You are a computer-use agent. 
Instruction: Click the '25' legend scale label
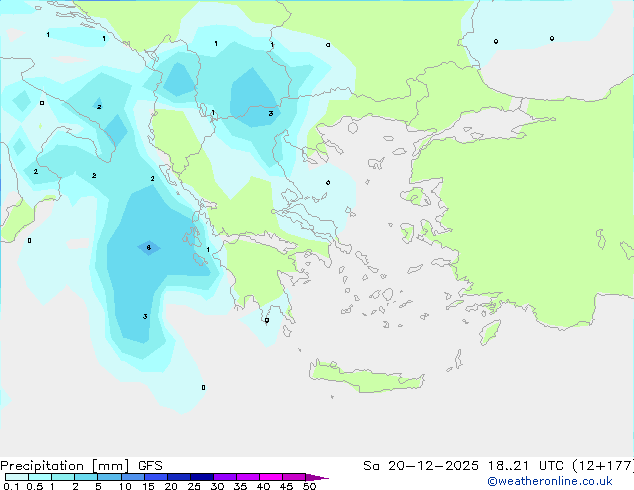(194, 486)
